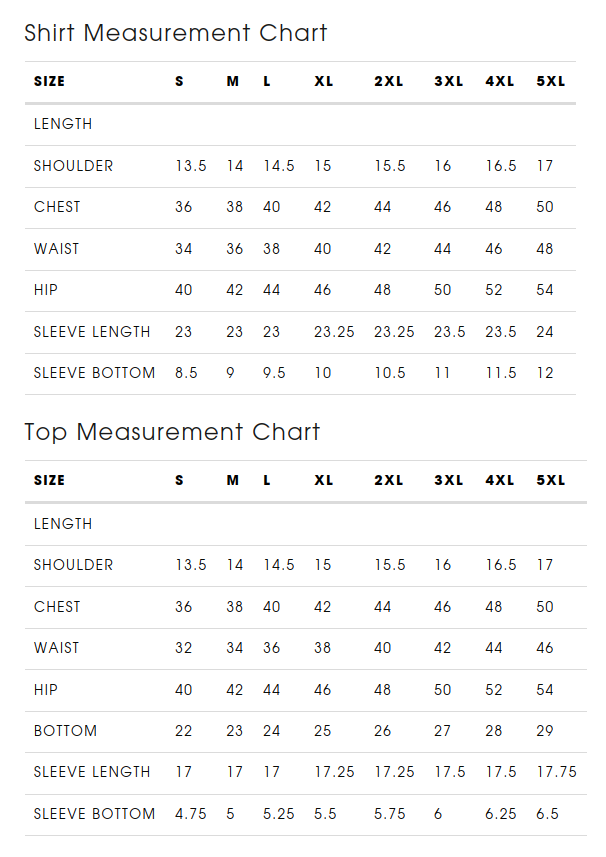Select the 5XL column header in the Top chart
Screen dimensions: 606x857
coord(551,480)
